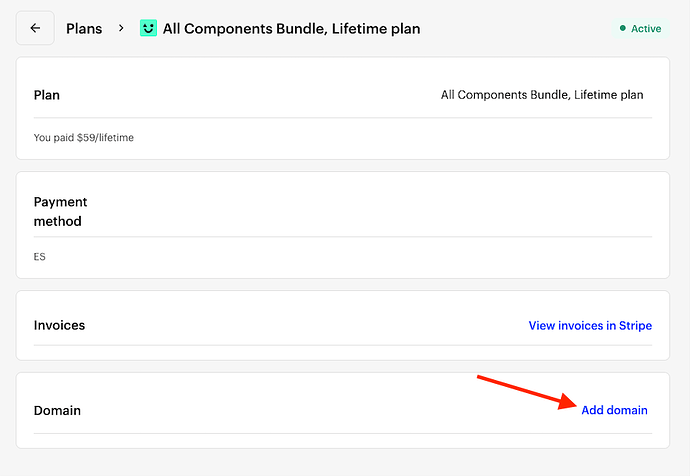Open View invoices in Stripe
The height and width of the screenshot is (476, 690).
(x=590, y=325)
